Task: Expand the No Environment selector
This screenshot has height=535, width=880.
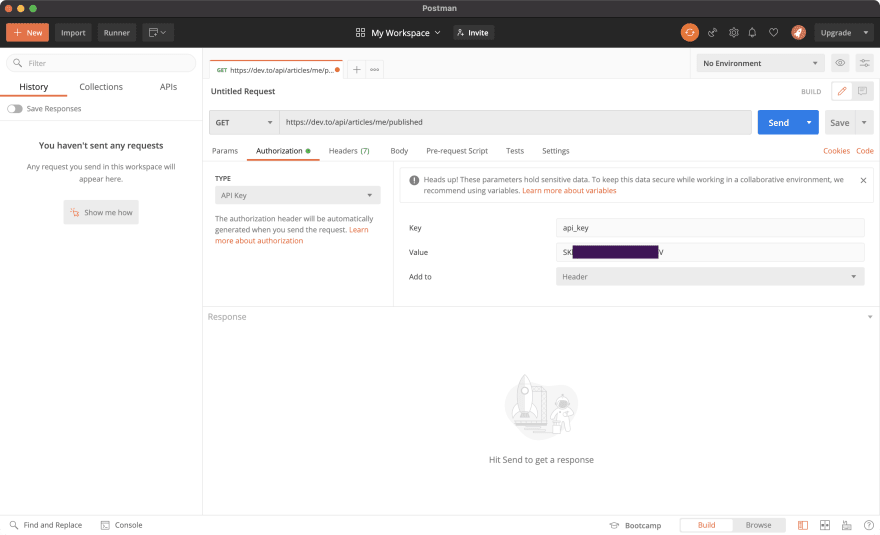Action: pos(762,63)
